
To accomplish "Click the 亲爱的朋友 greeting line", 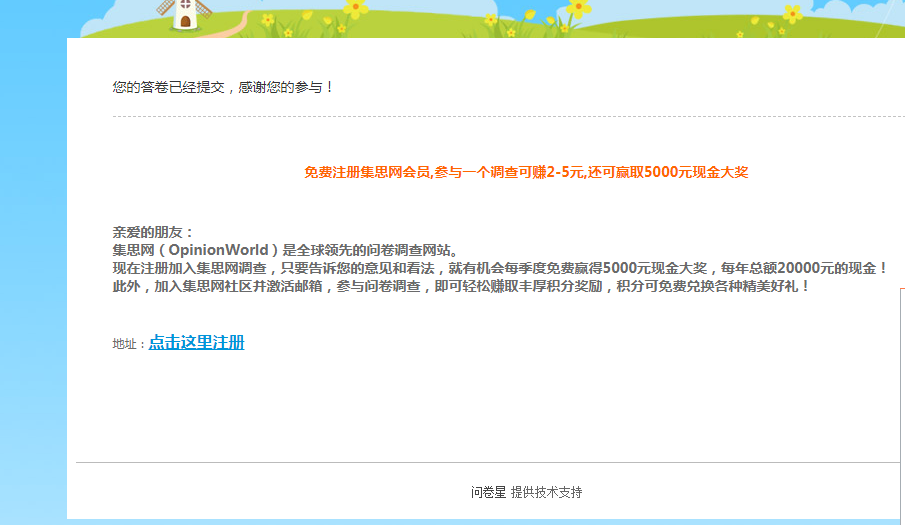I will (x=152, y=232).
